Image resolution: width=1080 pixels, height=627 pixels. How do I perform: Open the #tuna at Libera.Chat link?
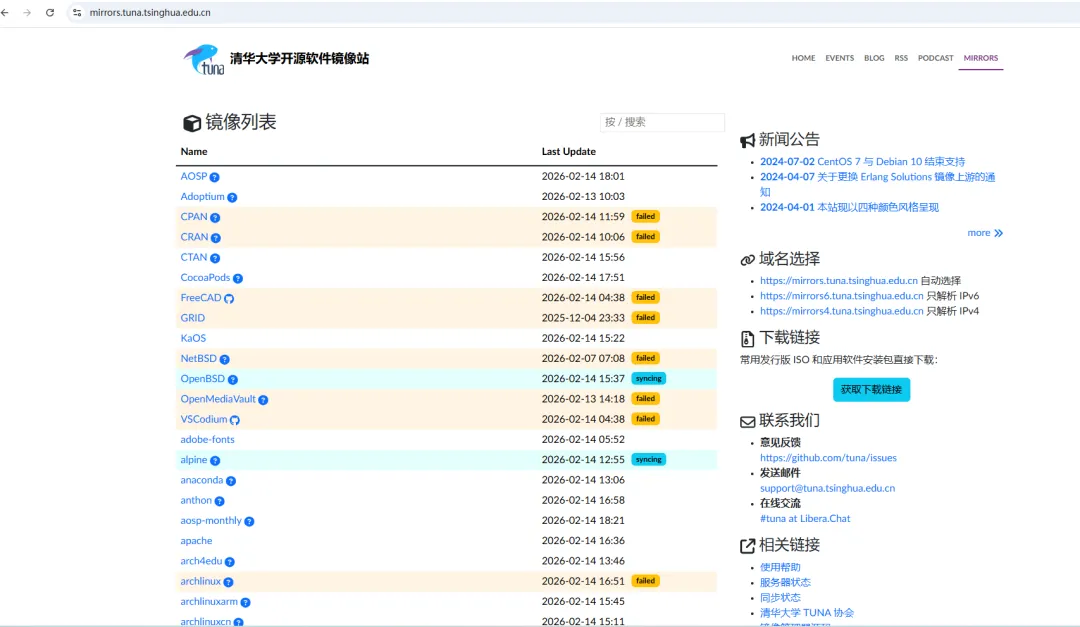click(805, 518)
